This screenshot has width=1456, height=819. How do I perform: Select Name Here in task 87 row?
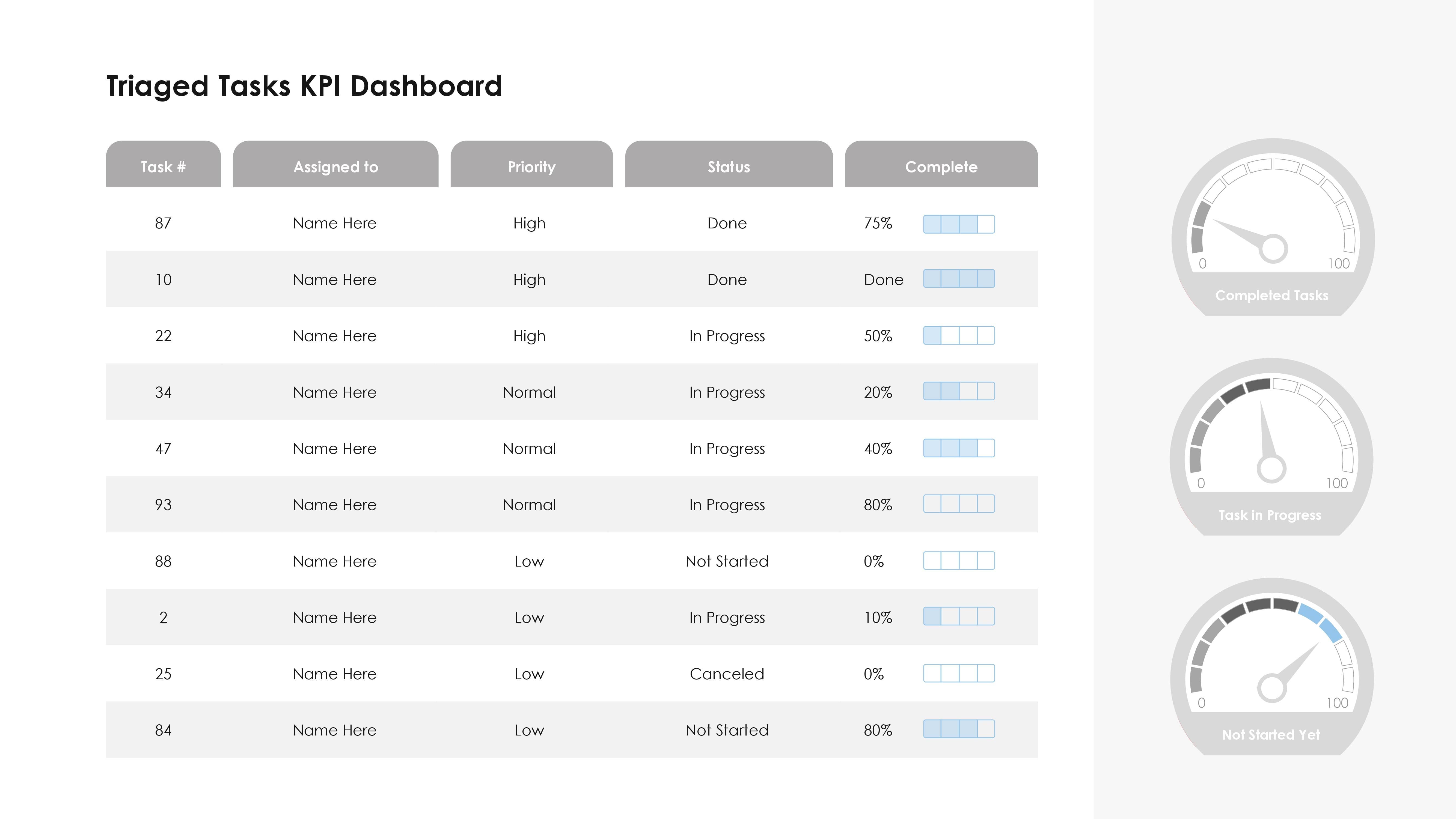[335, 223]
